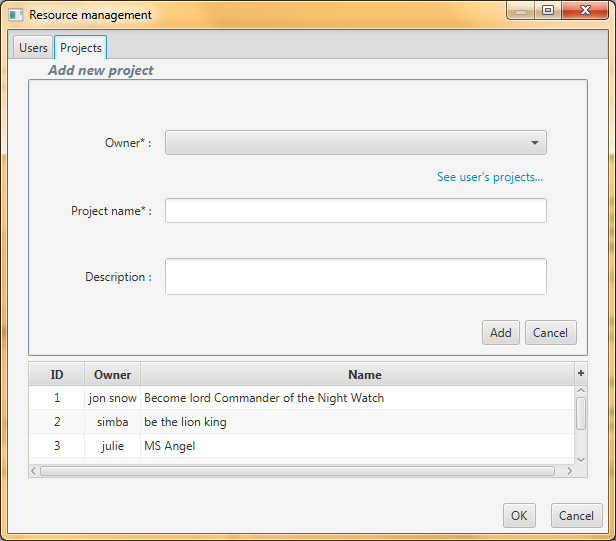Click the Resource management window icon

tap(16, 15)
